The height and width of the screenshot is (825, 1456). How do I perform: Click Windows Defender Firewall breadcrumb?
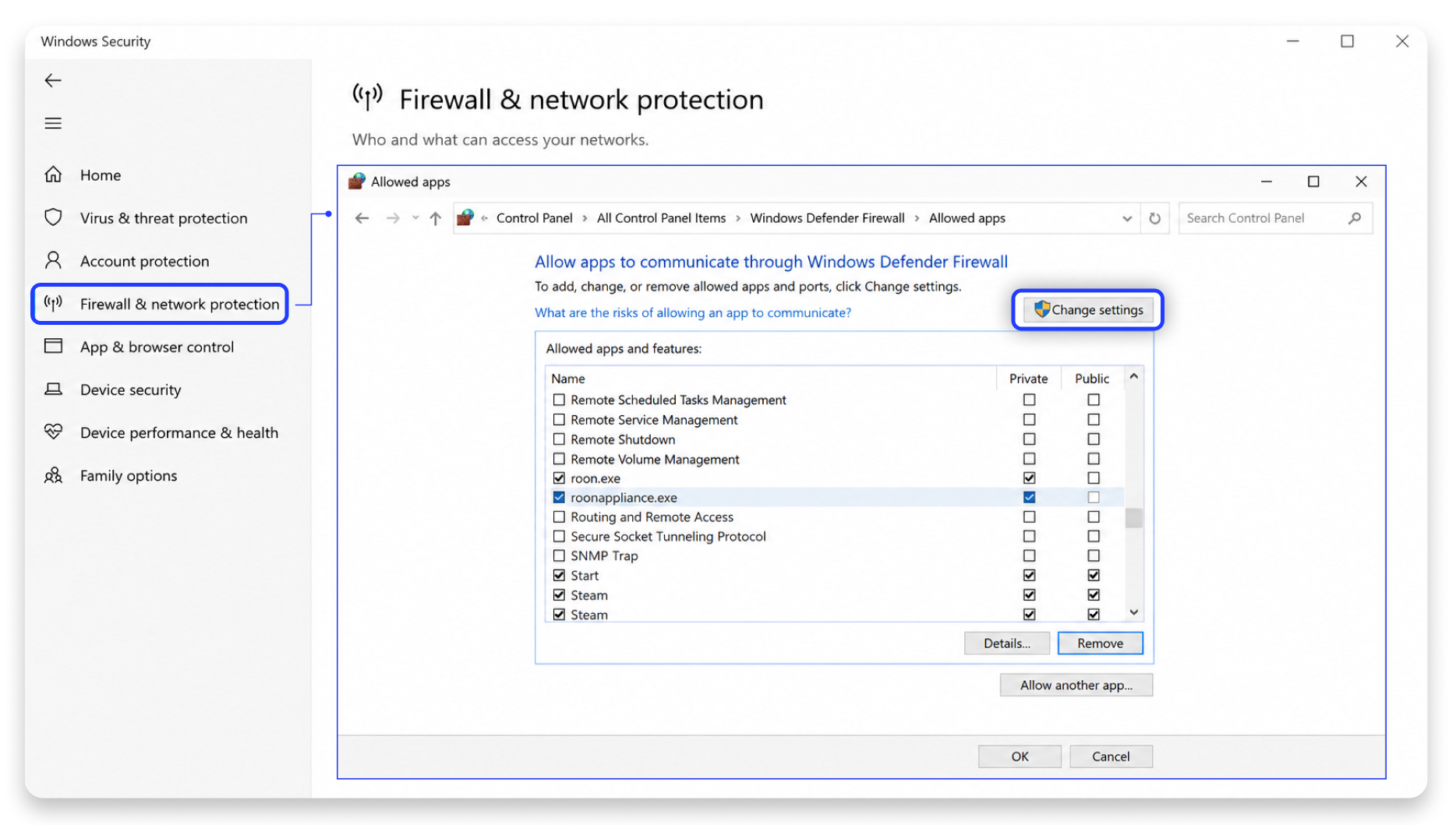(x=827, y=218)
